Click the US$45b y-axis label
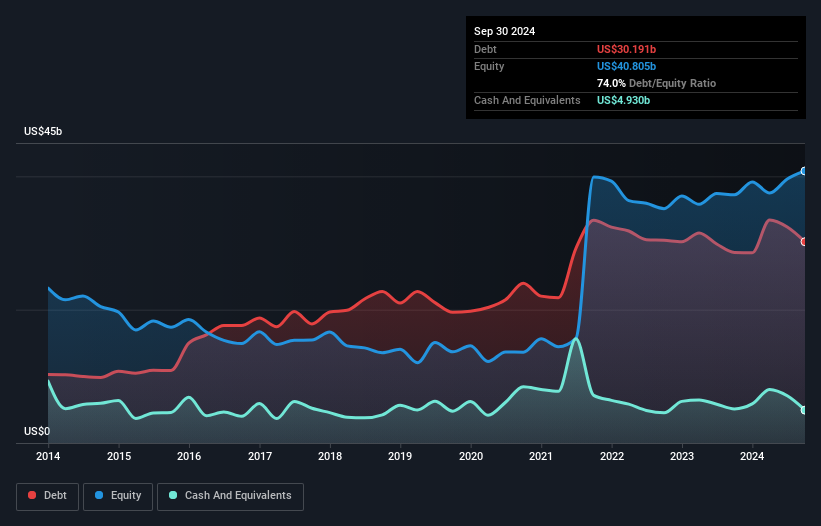821x526 pixels. click(43, 131)
